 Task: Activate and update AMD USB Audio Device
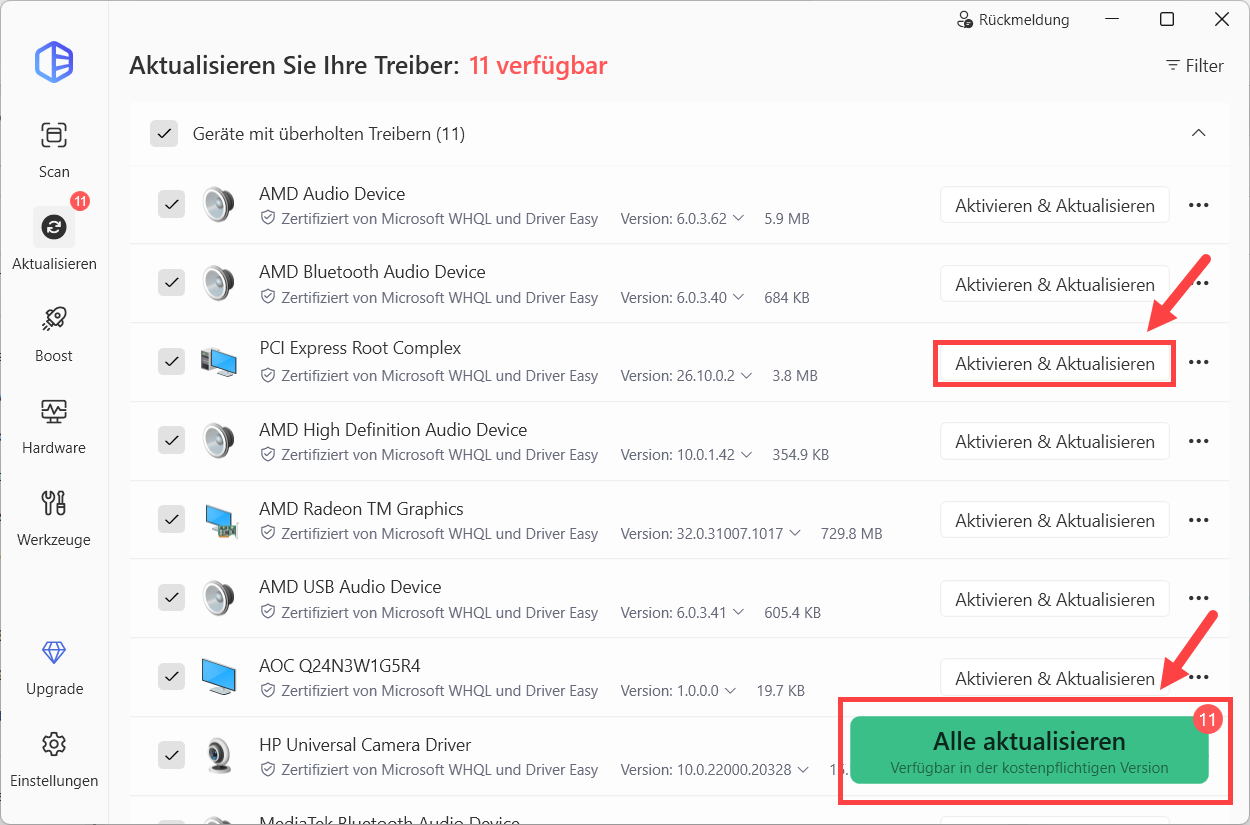pos(1055,599)
